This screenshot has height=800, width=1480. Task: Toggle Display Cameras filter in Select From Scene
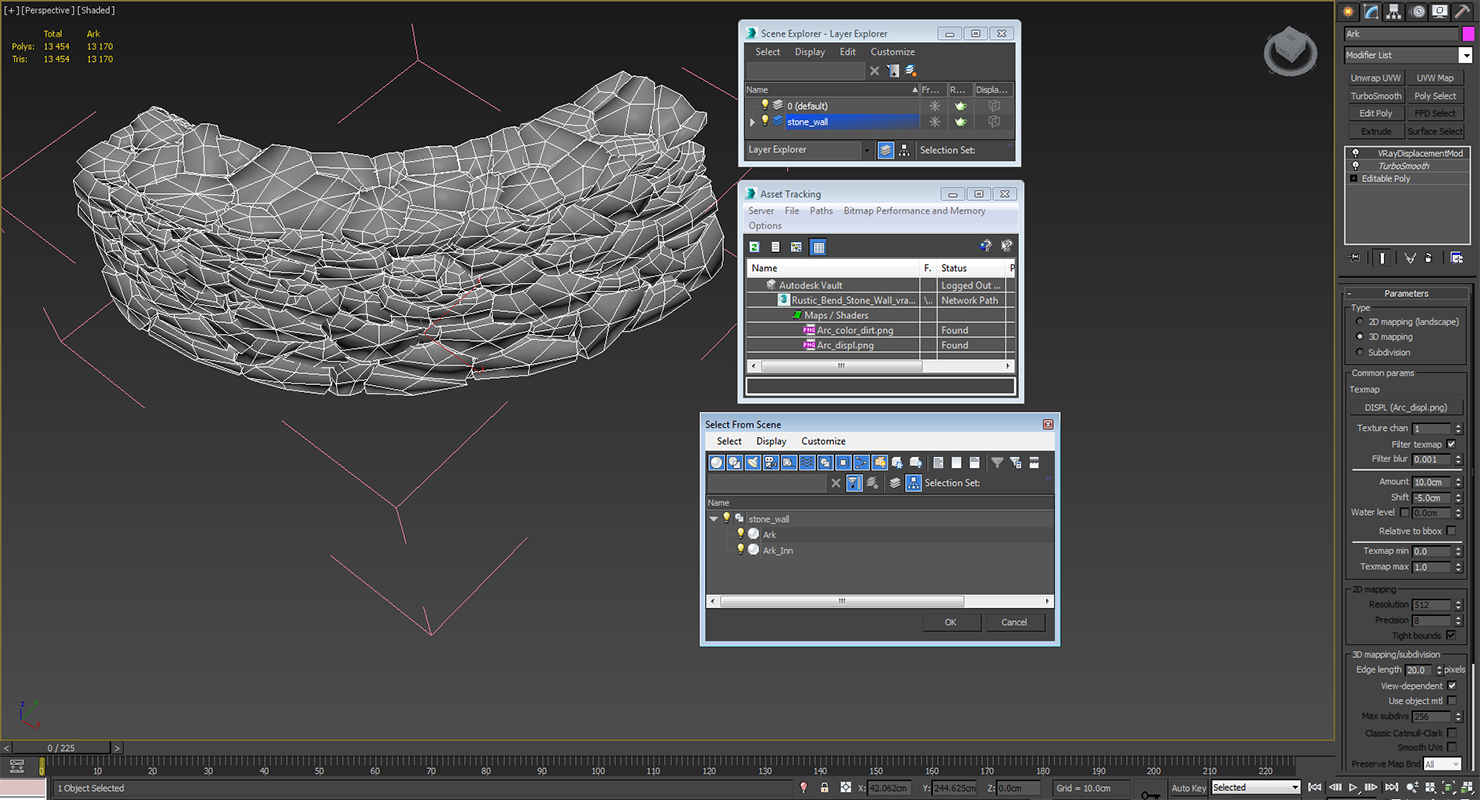click(770, 462)
